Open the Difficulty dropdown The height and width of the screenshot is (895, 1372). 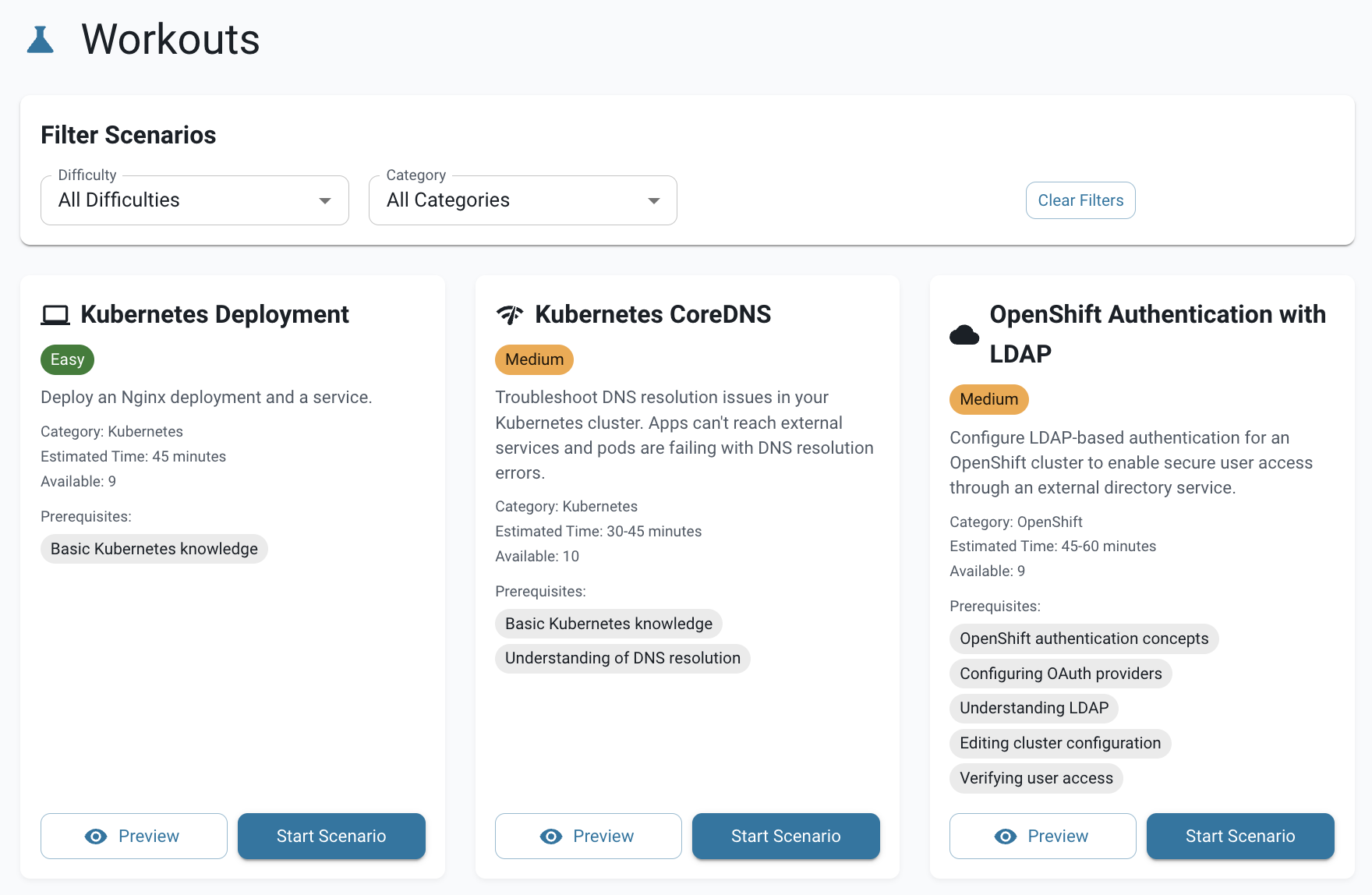point(194,200)
